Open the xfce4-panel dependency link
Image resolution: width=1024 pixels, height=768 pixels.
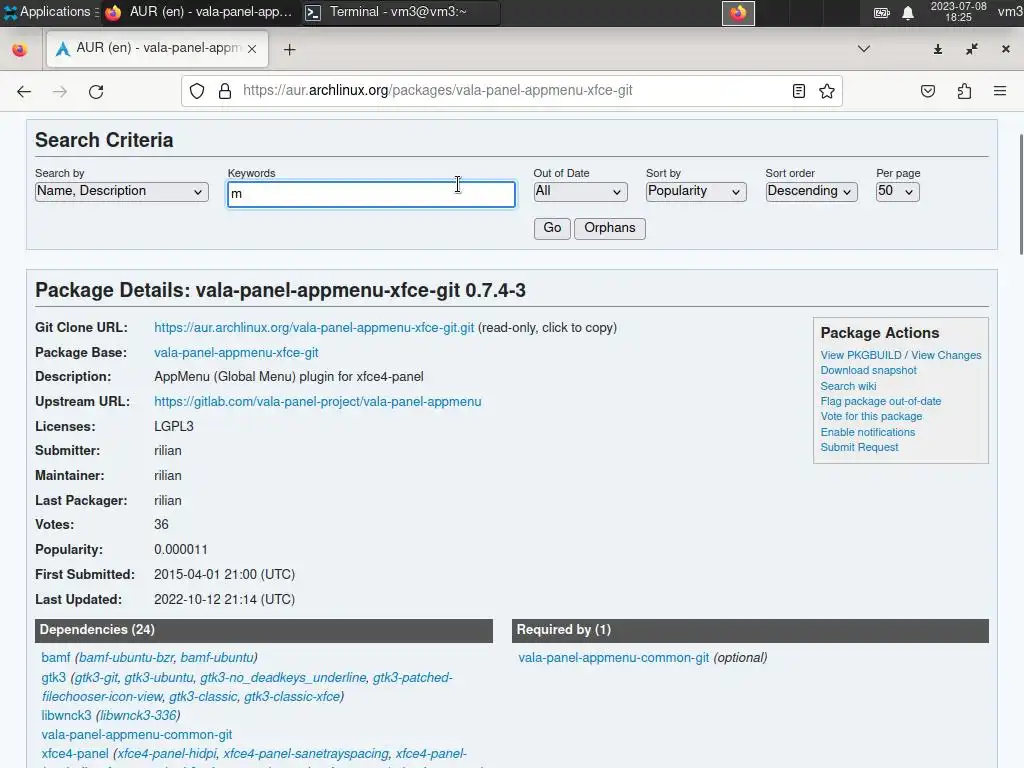[x=74, y=754]
